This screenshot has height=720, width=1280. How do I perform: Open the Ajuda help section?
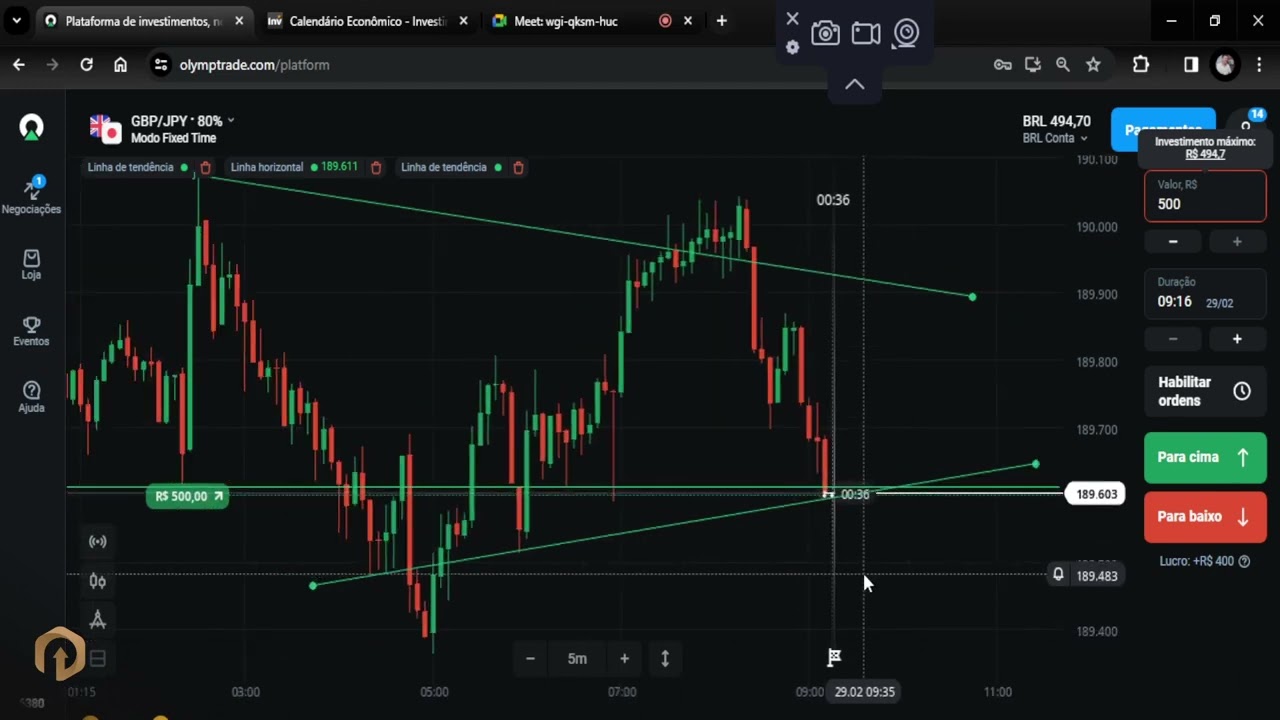(x=31, y=397)
